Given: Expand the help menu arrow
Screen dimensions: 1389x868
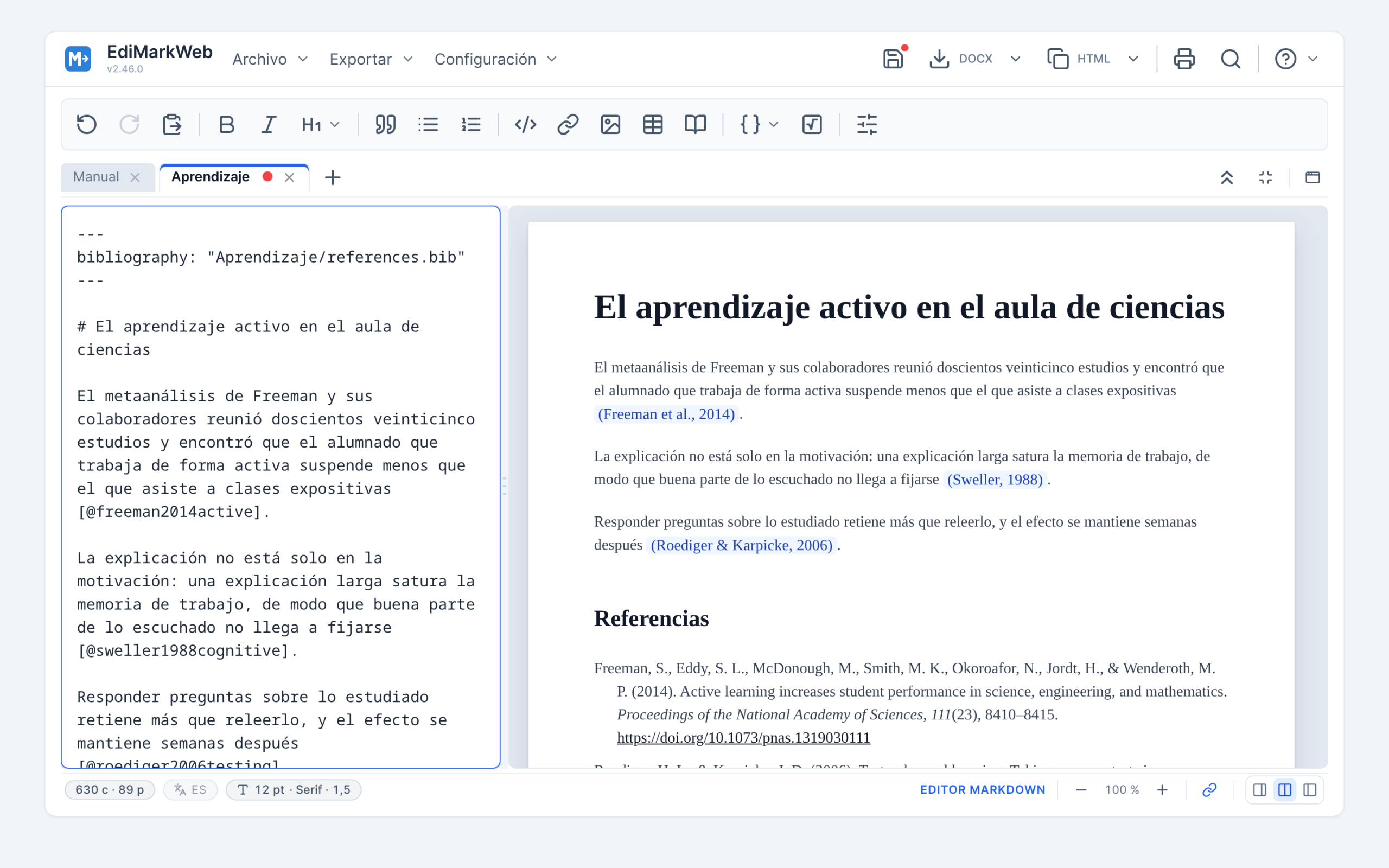Looking at the screenshot, I should (1312, 59).
